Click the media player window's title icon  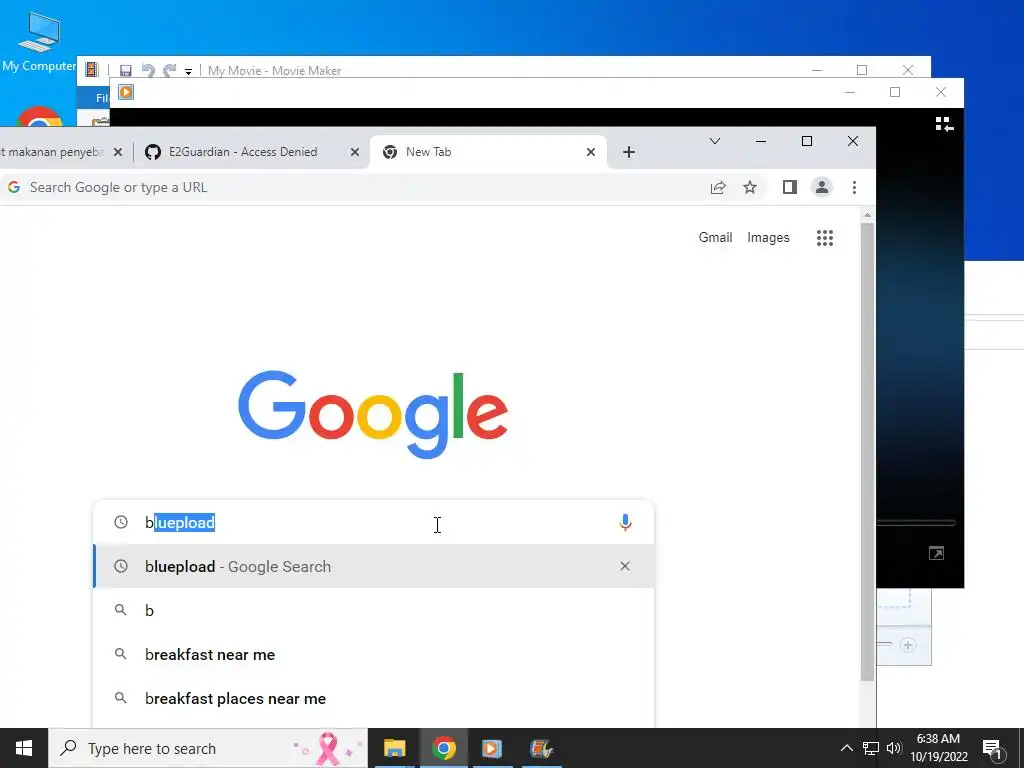coord(126,92)
